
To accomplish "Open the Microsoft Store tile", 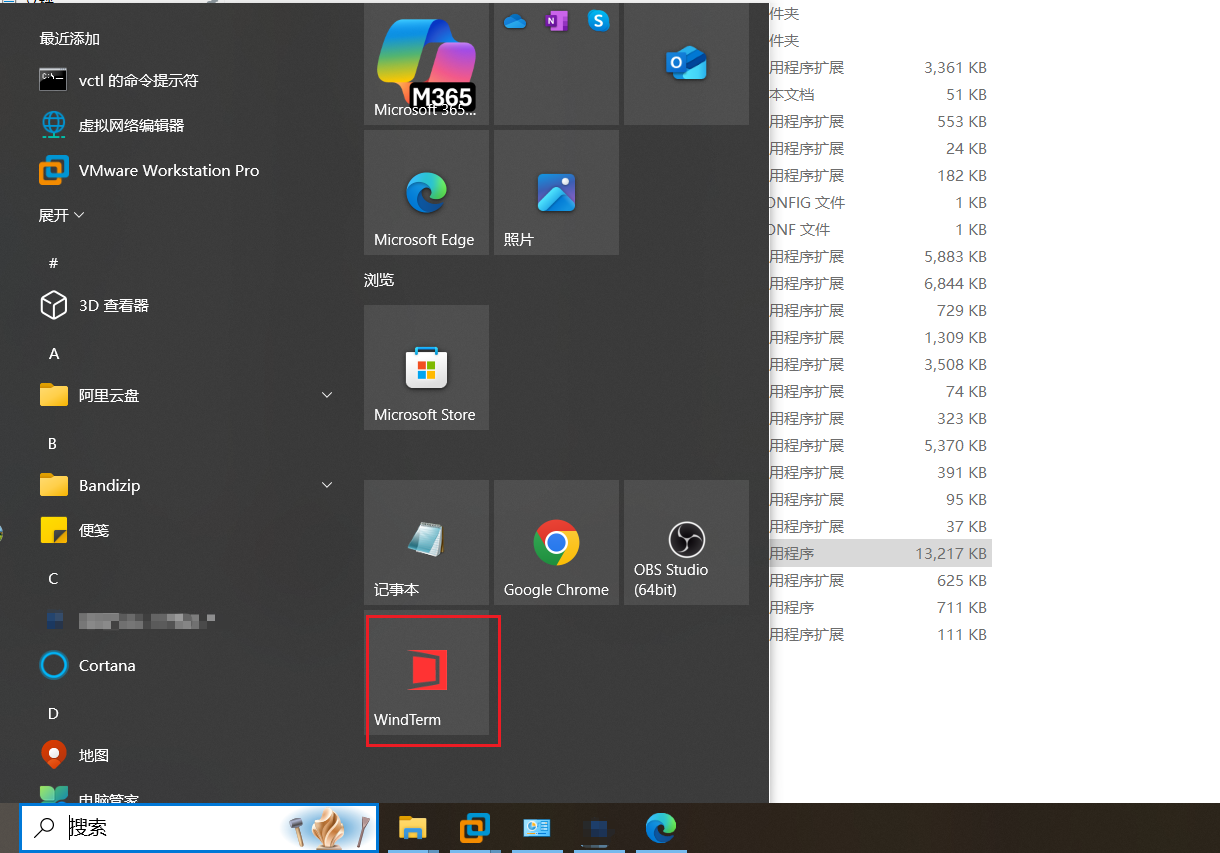I will (426, 367).
